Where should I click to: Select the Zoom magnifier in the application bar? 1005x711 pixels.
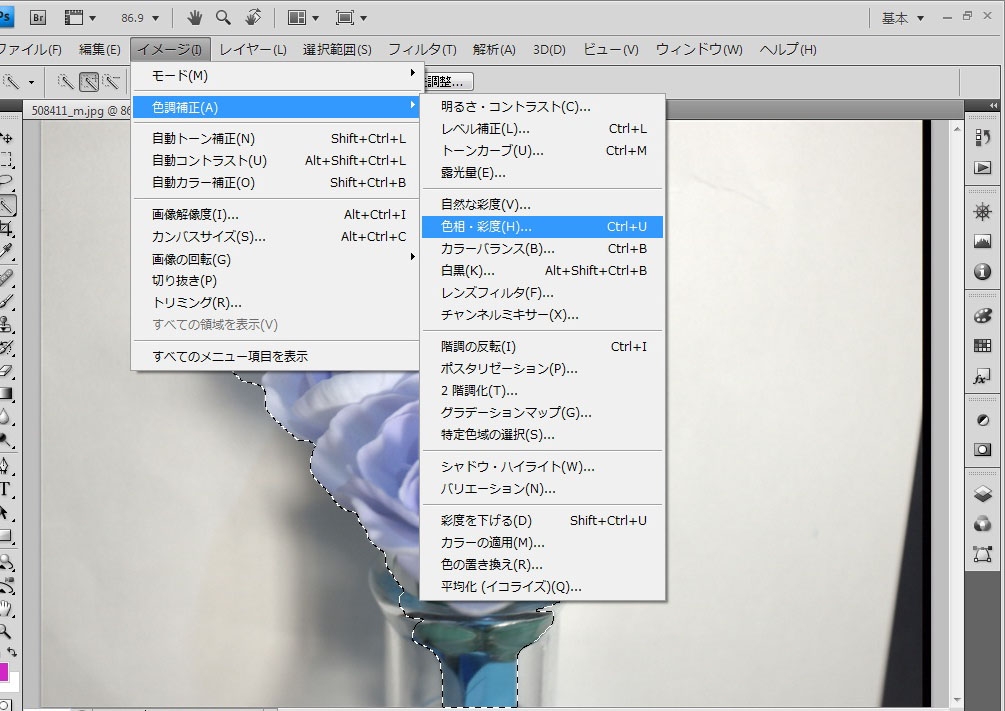point(223,18)
